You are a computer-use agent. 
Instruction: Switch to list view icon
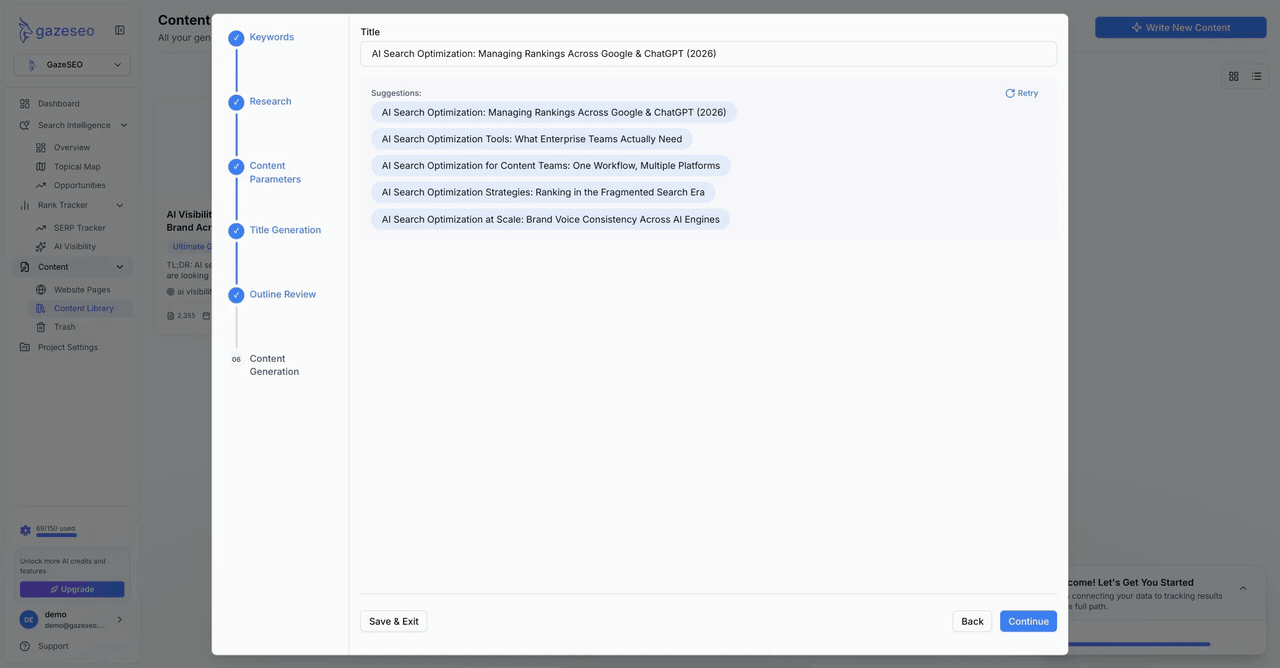pyautogui.click(x=1257, y=76)
